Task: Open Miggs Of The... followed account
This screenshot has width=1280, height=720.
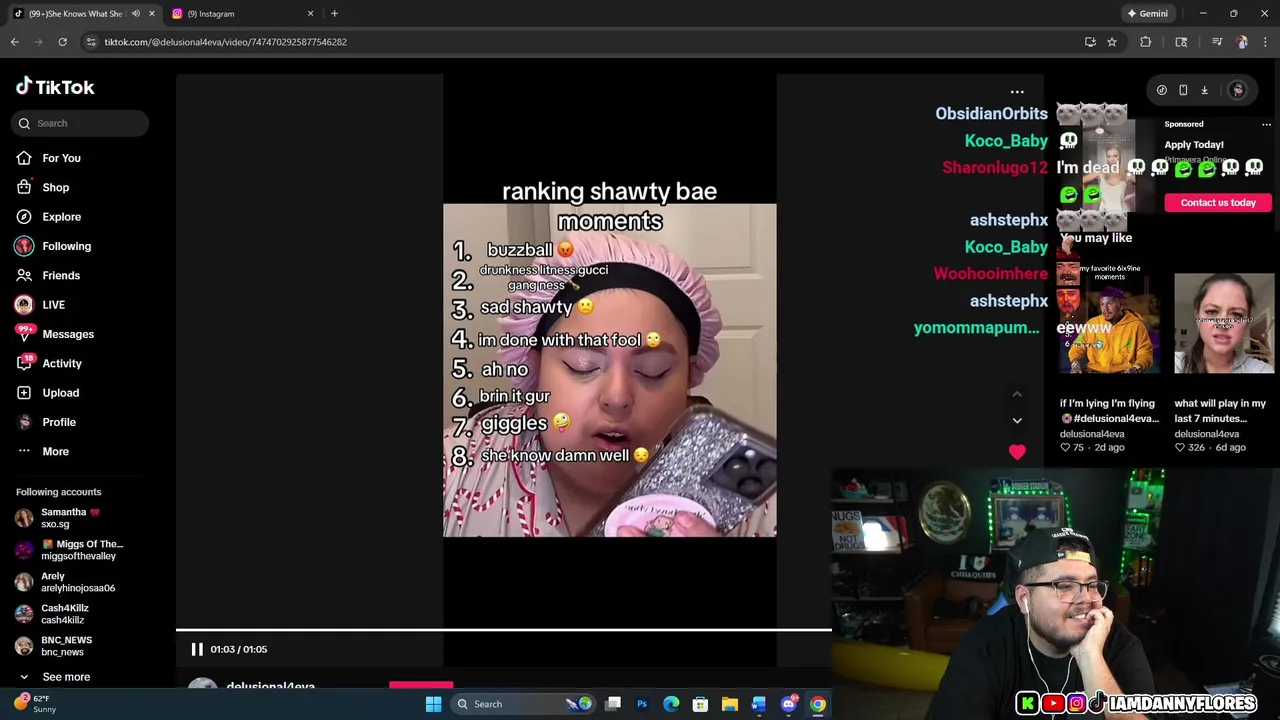Action: (70, 550)
